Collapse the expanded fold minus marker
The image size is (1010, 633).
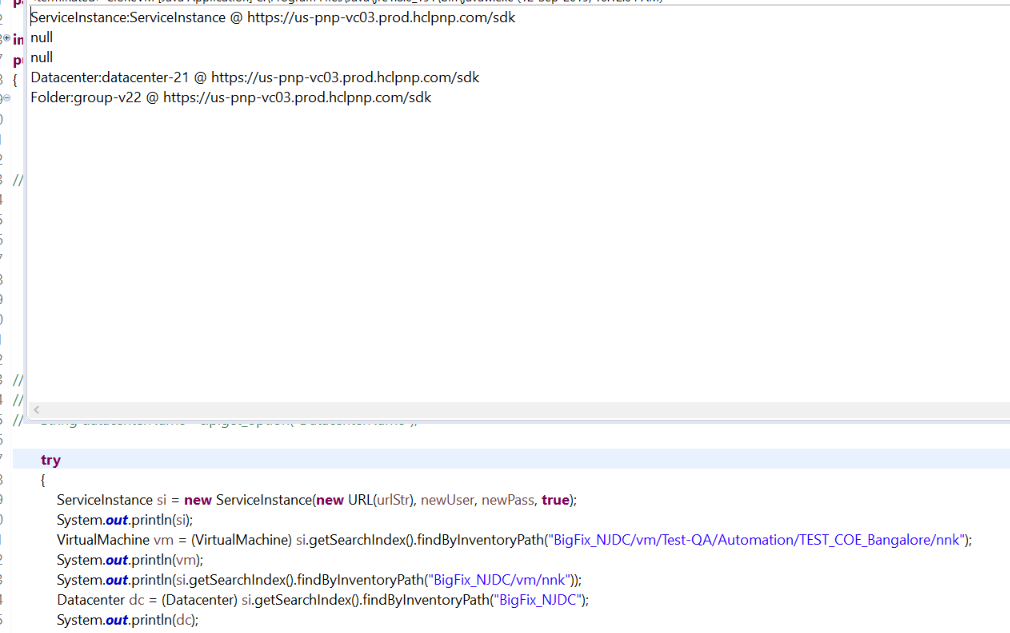[7, 95]
